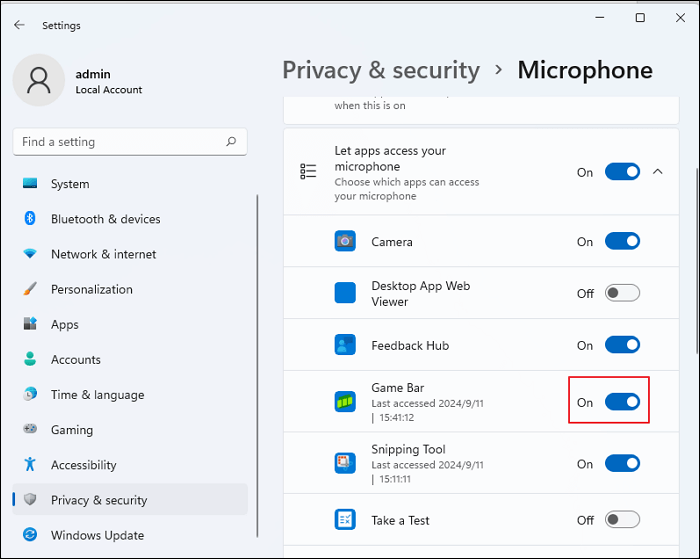
Task: Click the Take a Test app icon
Action: click(345, 520)
